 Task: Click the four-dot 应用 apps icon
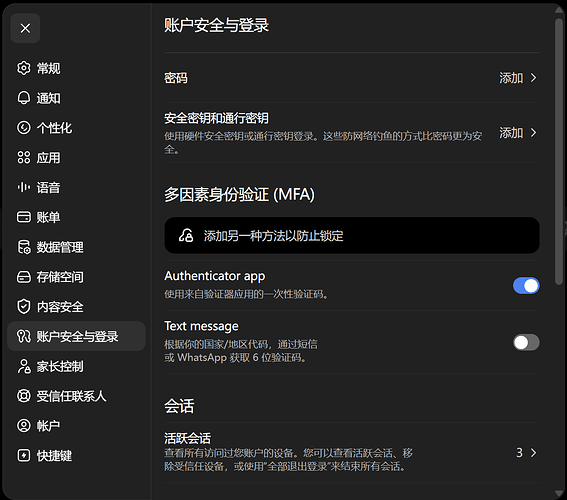tap(24, 158)
